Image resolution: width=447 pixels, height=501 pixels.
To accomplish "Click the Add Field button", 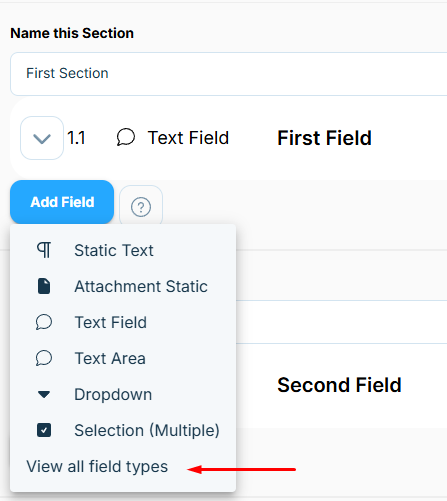I will 62,202.
